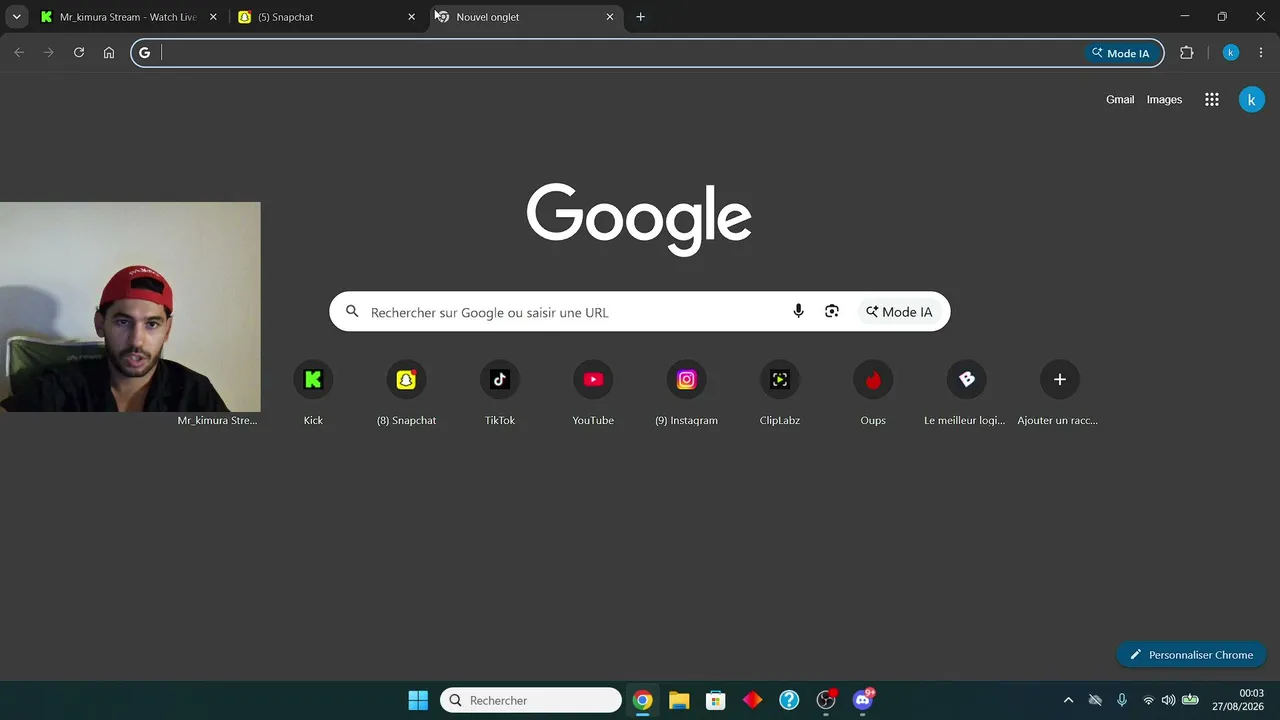
Task: Click Mode IA inside the search box
Action: coord(900,312)
